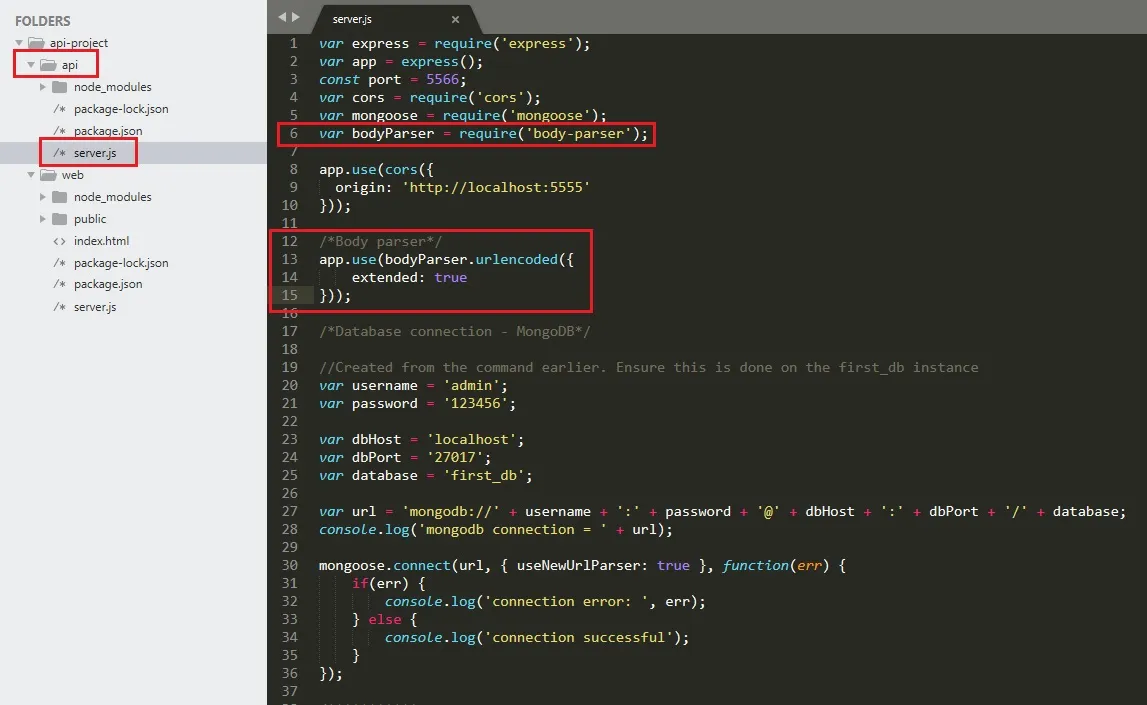Open package.json in the web folder
This screenshot has height=705, width=1147.
[x=108, y=284]
